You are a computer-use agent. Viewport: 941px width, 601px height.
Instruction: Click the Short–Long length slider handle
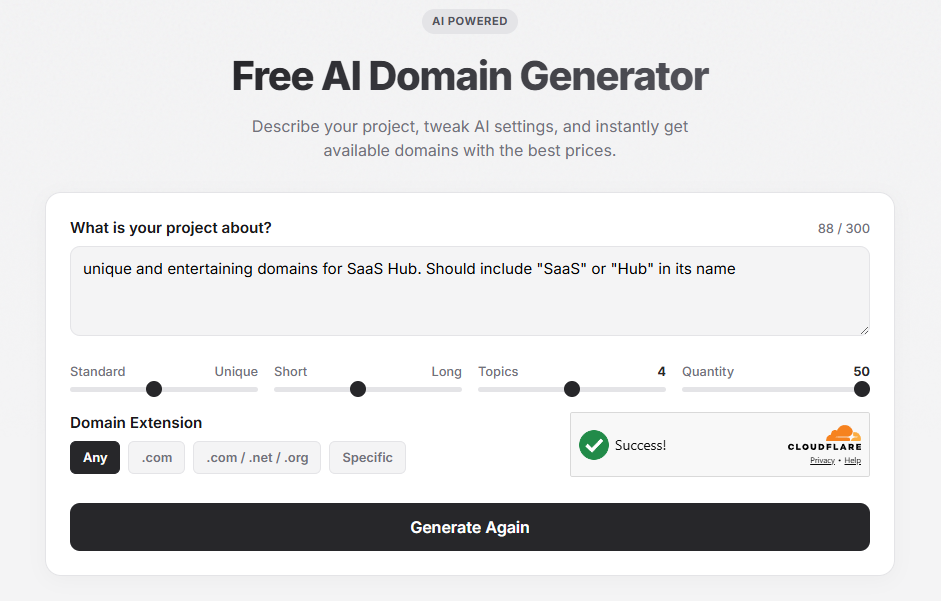coord(357,389)
